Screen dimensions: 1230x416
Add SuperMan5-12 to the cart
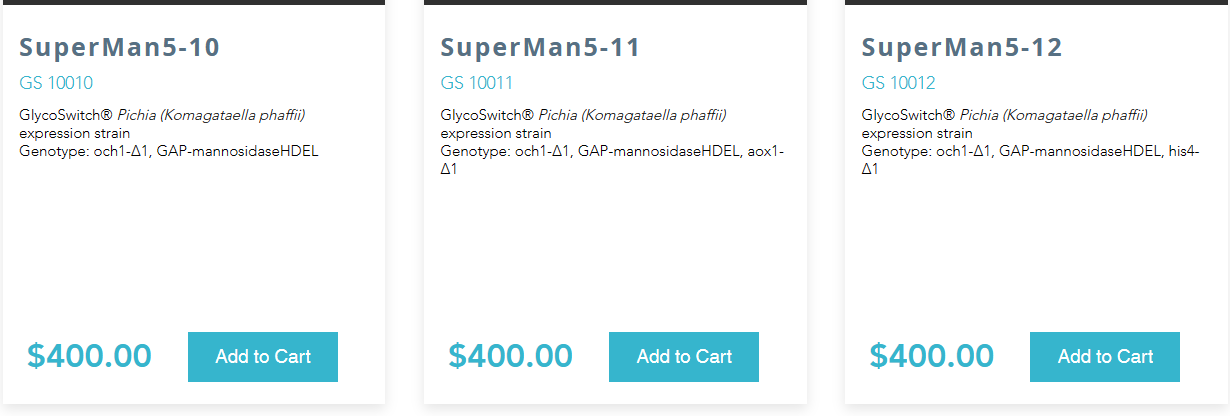click(1105, 357)
